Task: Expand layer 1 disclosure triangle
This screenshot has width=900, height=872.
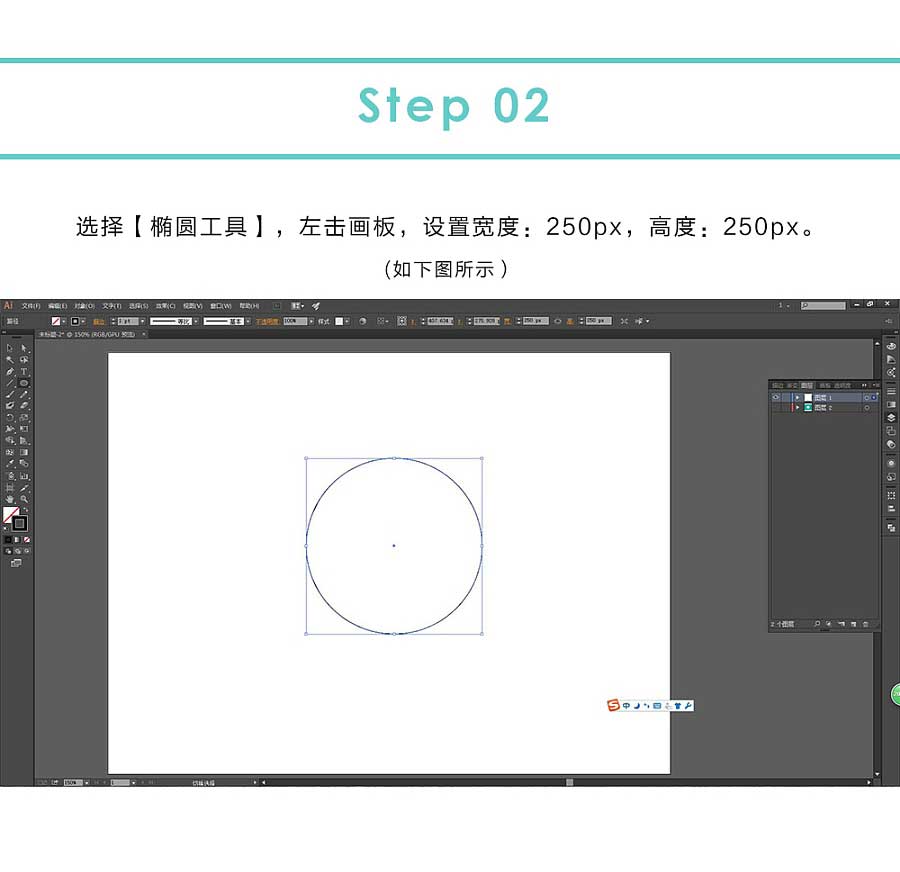Action: (x=797, y=397)
